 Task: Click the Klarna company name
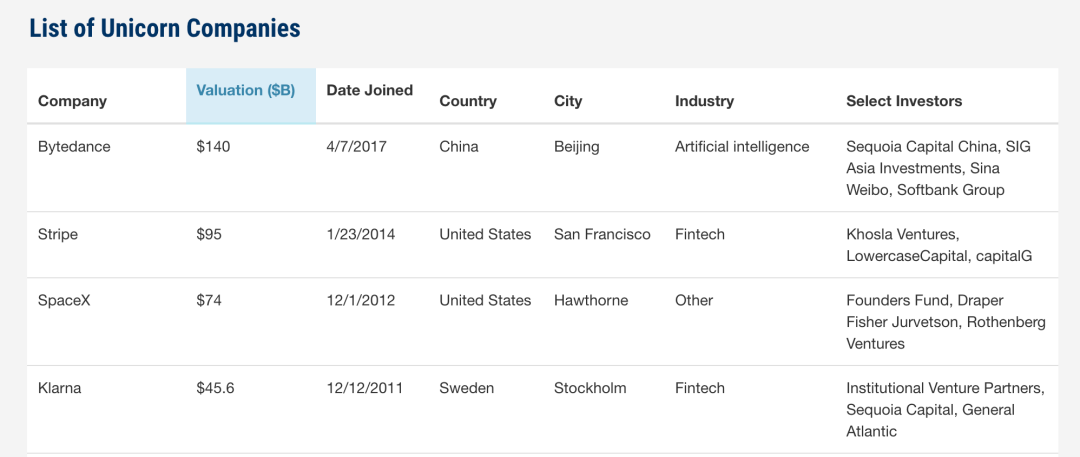pyautogui.click(x=59, y=389)
